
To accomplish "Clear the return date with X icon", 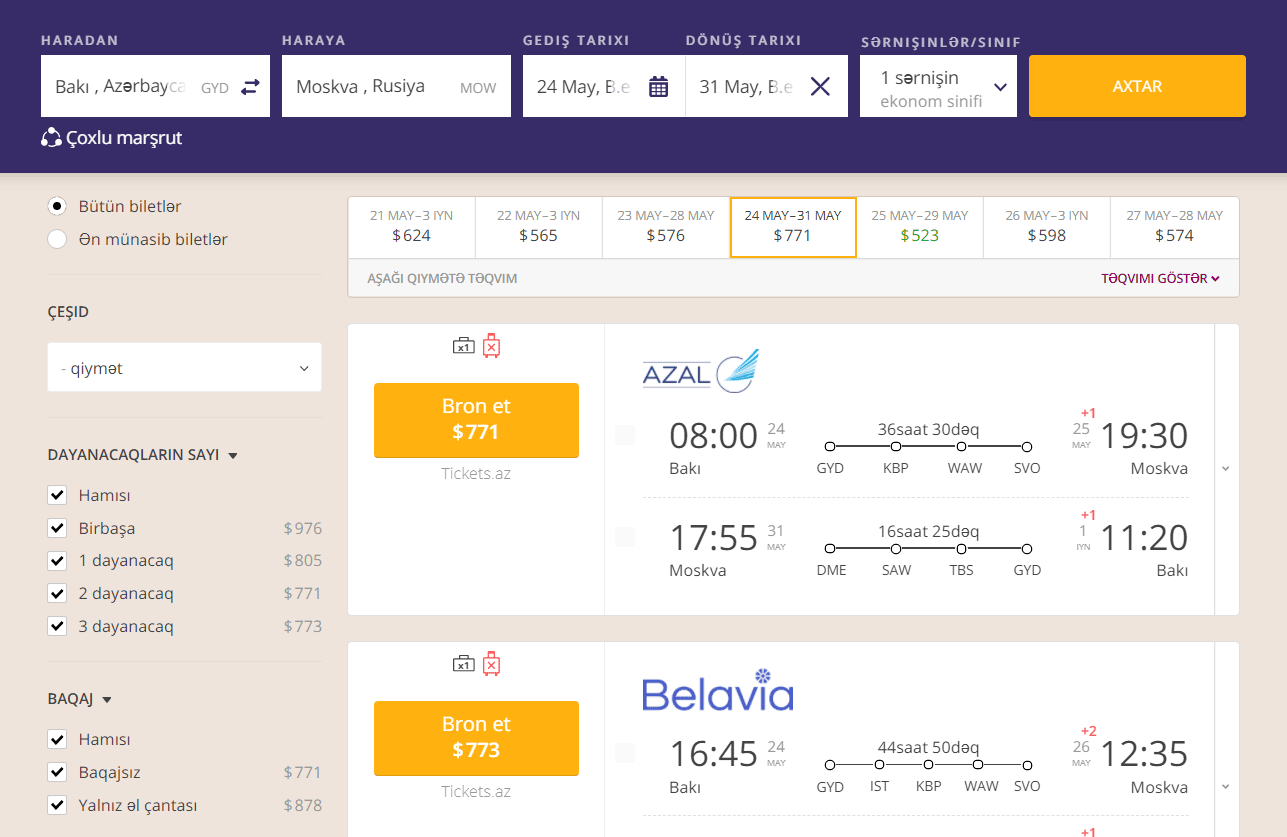I will click(x=820, y=87).
